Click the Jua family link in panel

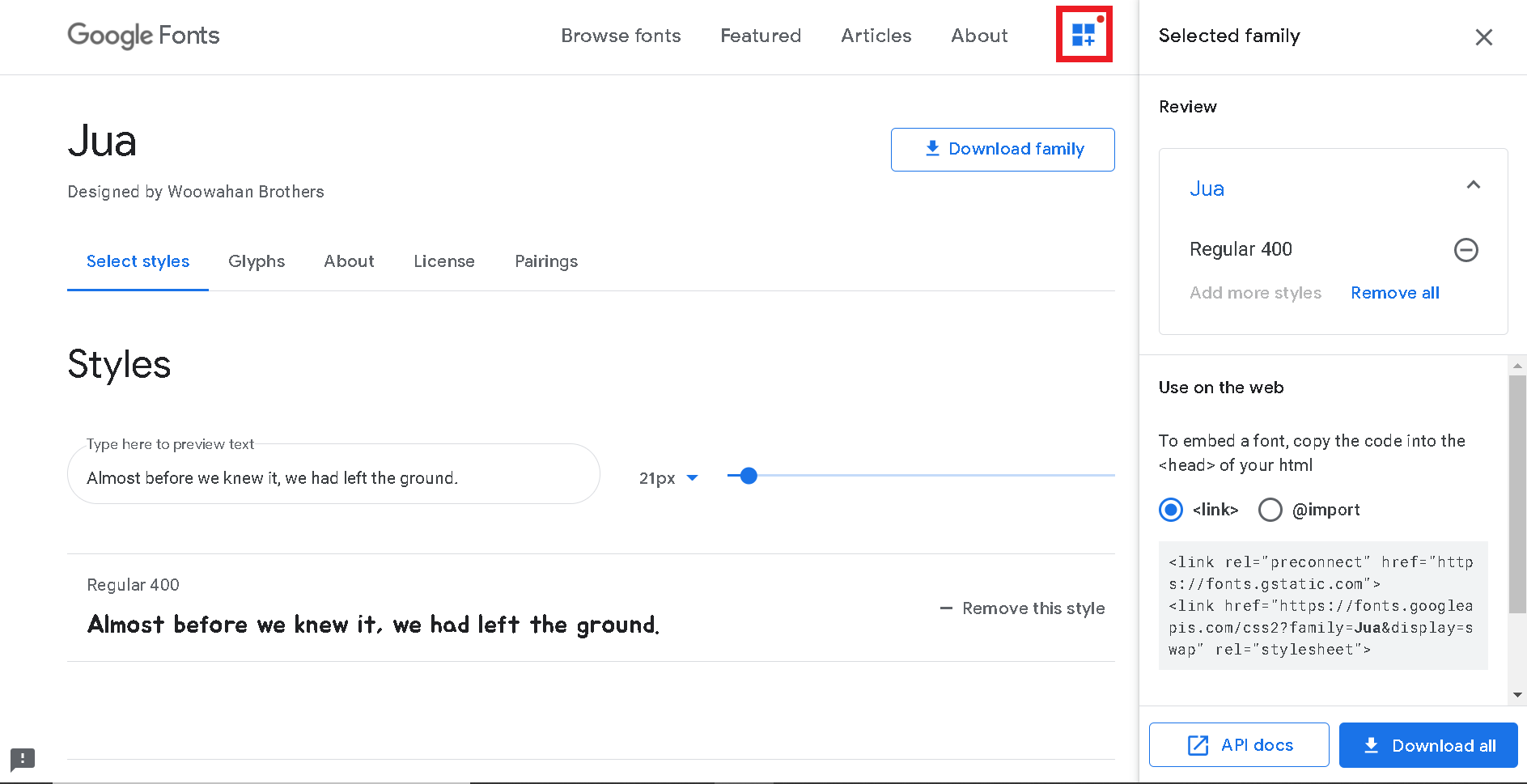[x=1207, y=189]
